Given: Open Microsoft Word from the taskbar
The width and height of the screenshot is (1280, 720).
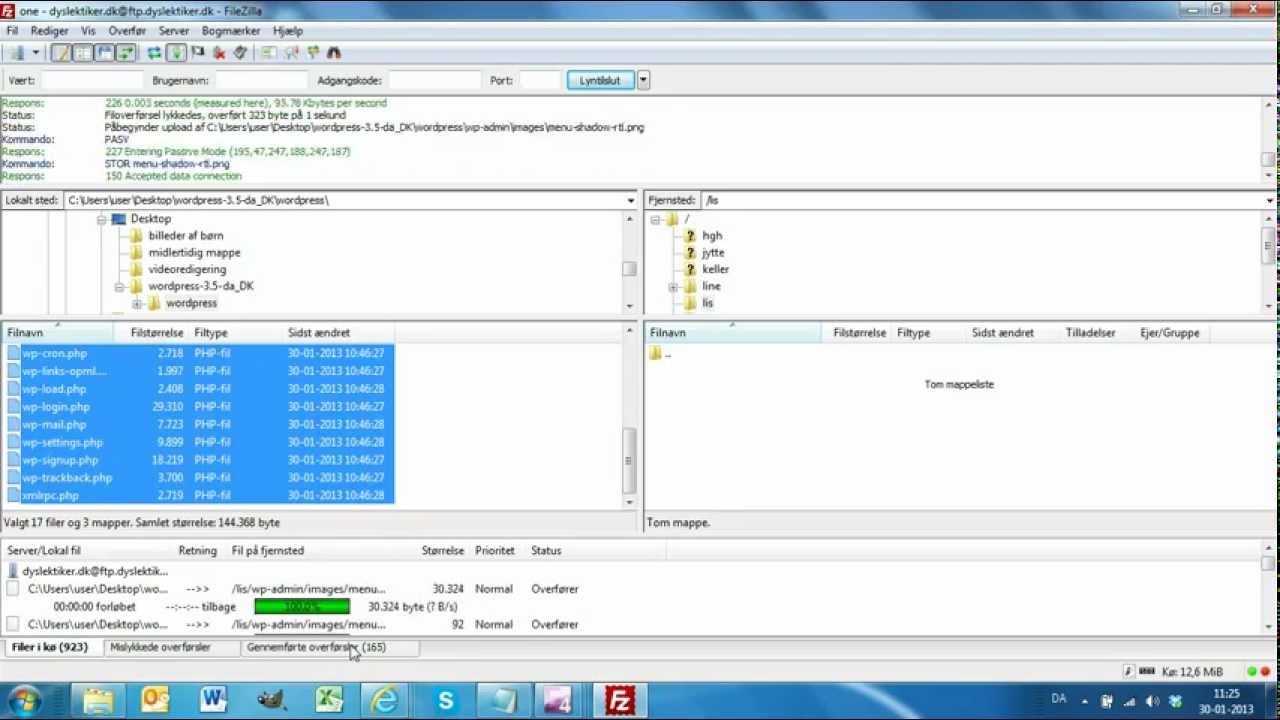Looking at the screenshot, I should 212,698.
